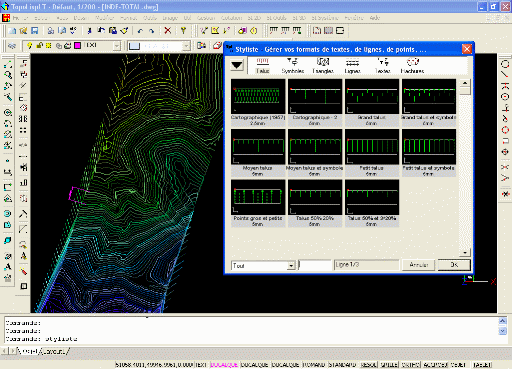Viewport: 512px width, 369px height.
Task: Click the black triangle dropdown button in Styliste
Action: (x=237, y=65)
